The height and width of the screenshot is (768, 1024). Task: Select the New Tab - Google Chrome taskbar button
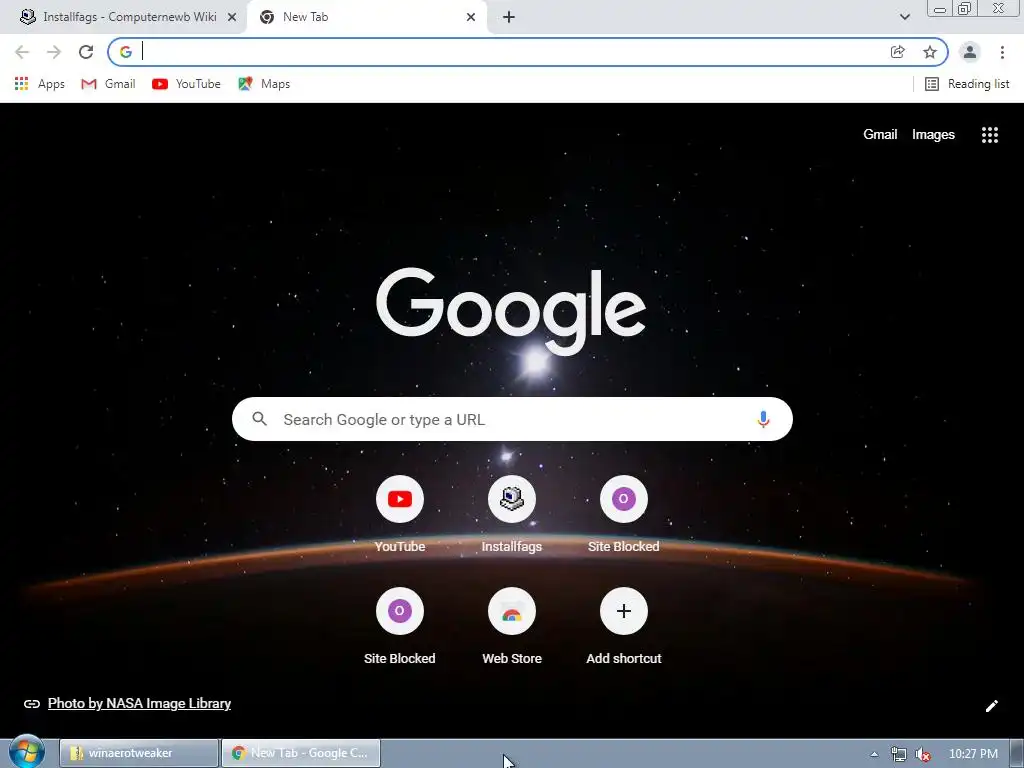point(300,753)
